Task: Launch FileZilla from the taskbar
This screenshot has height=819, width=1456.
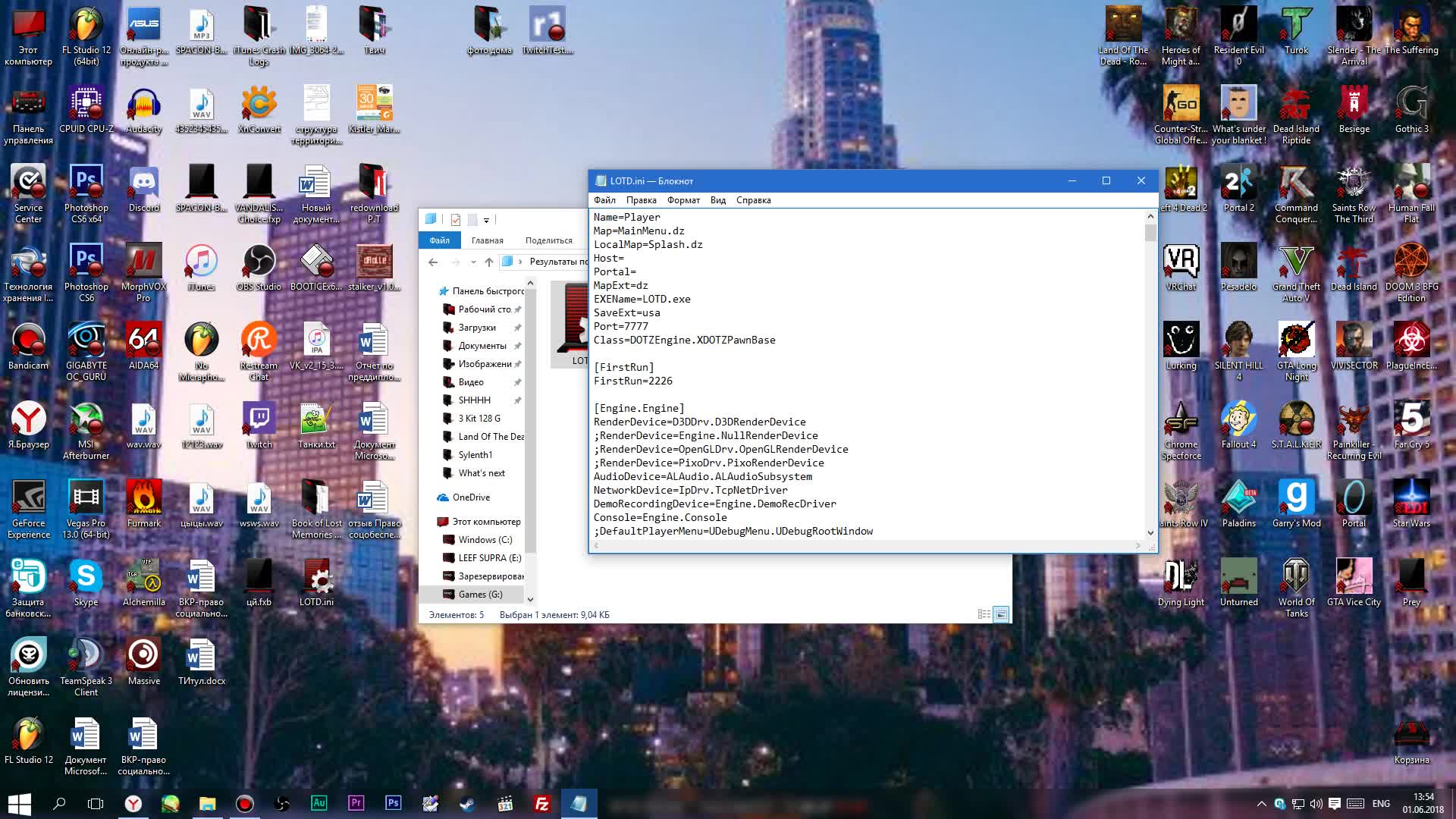Action: (x=541, y=804)
